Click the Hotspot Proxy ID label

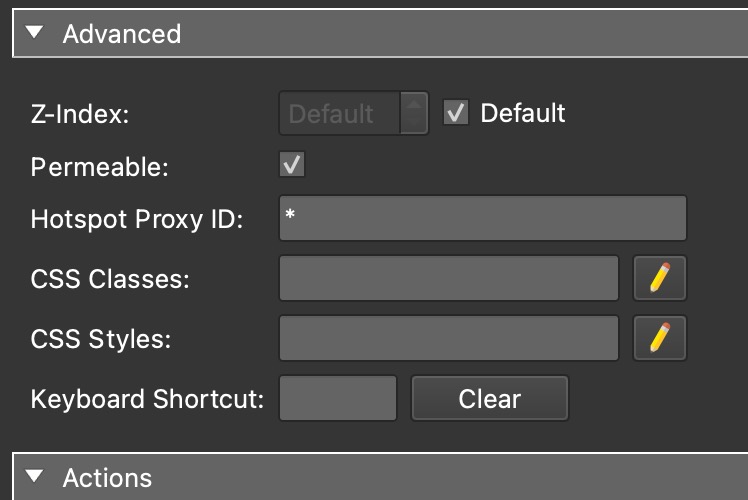(x=137, y=219)
